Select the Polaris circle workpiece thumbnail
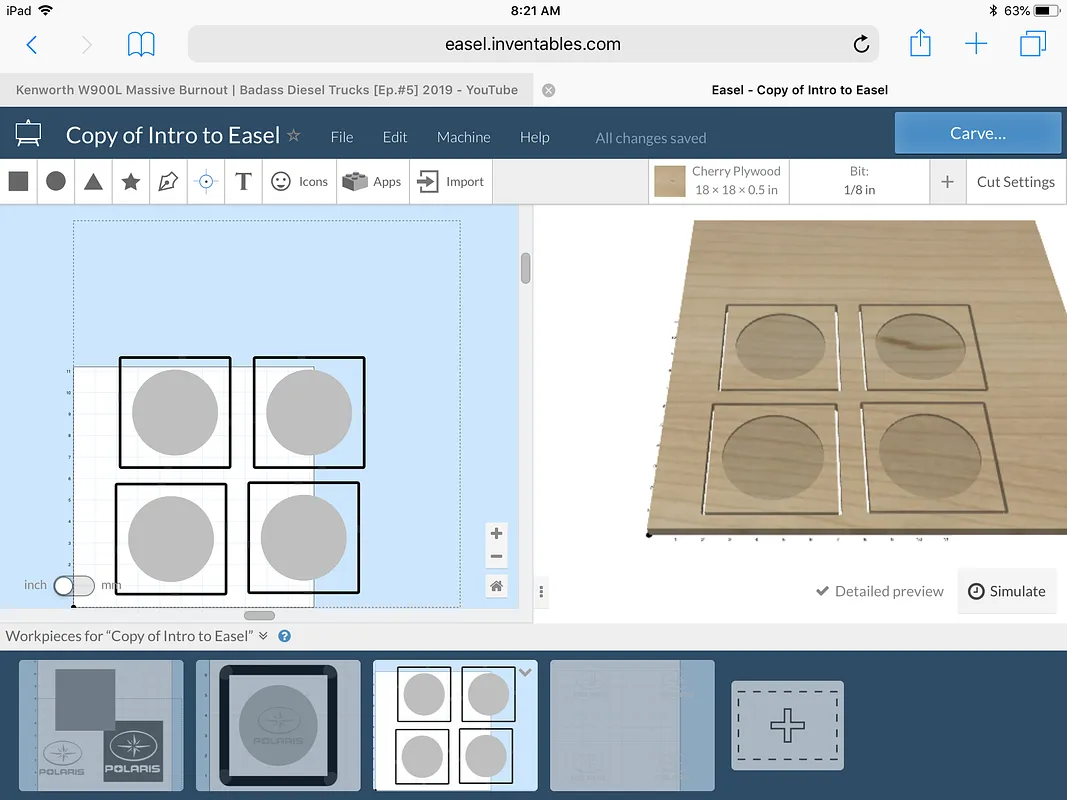The width and height of the screenshot is (1067, 800). click(278, 724)
